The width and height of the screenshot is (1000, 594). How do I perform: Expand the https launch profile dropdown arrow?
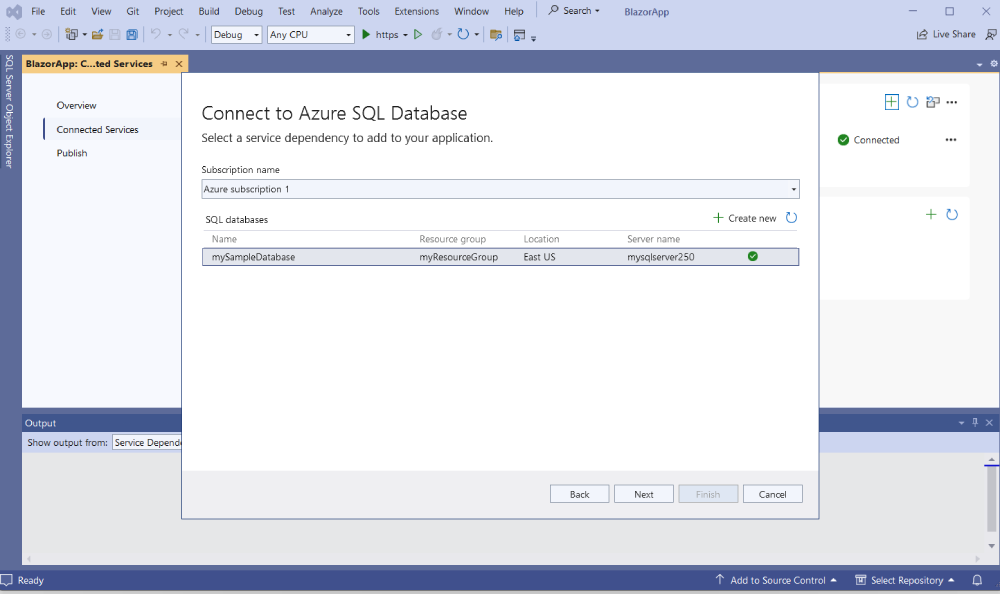(x=405, y=35)
